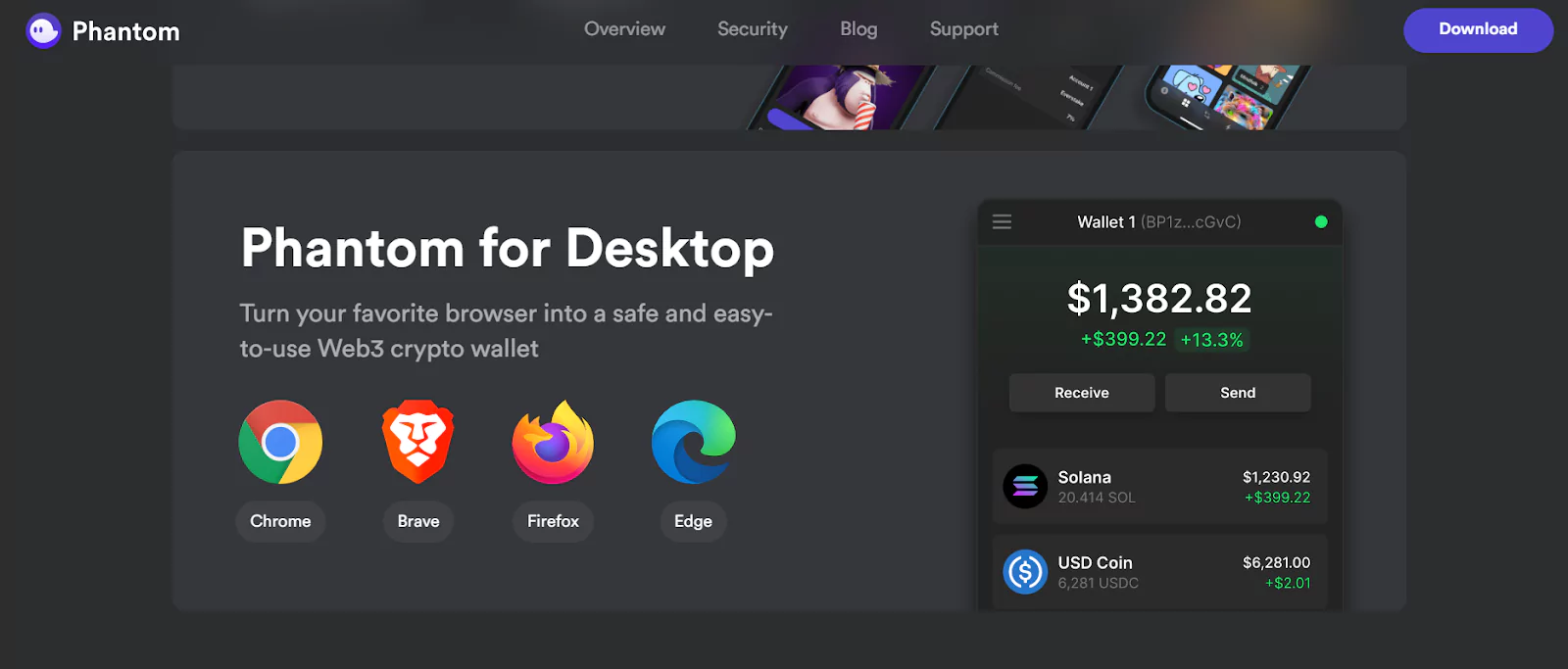This screenshot has height=669, width=1568.
Task: Open the wallet hamburger menu
Action: [1002, 222]
